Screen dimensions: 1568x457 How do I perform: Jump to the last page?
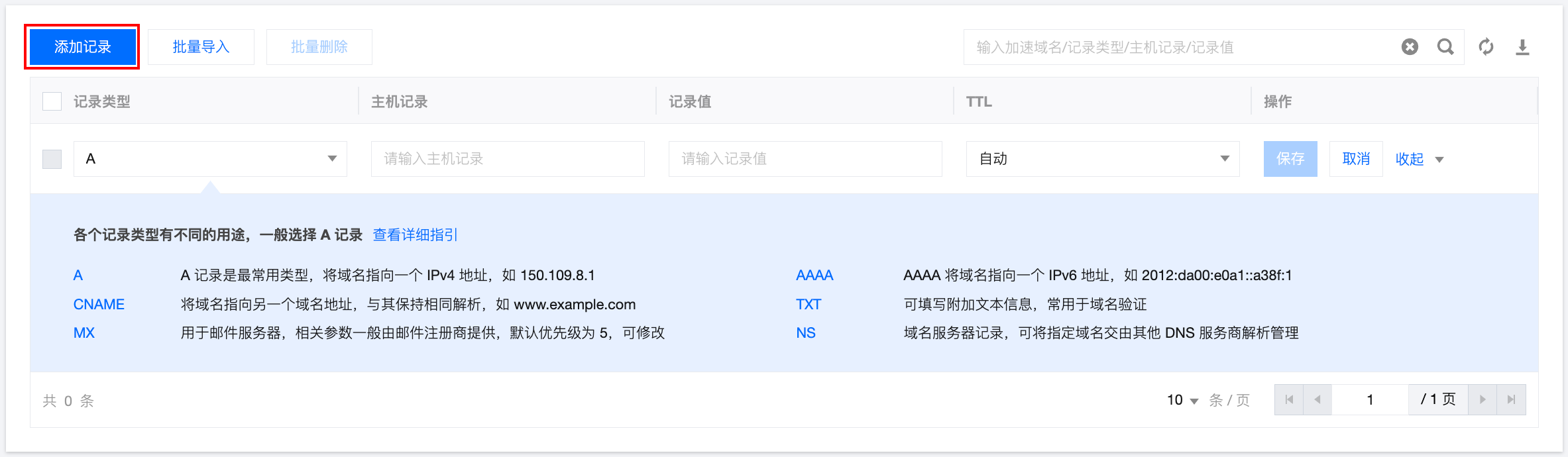1511,399
